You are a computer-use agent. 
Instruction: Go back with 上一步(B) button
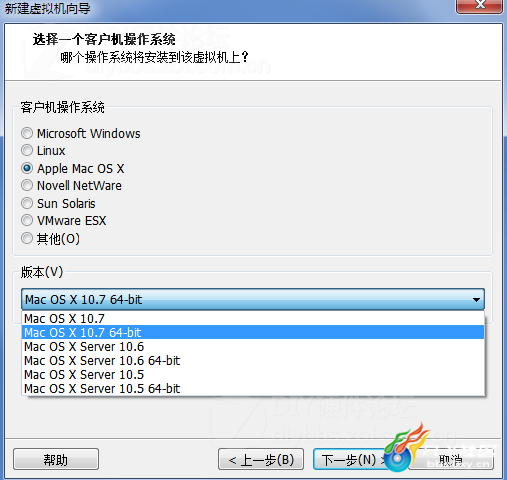pos(261,459)
